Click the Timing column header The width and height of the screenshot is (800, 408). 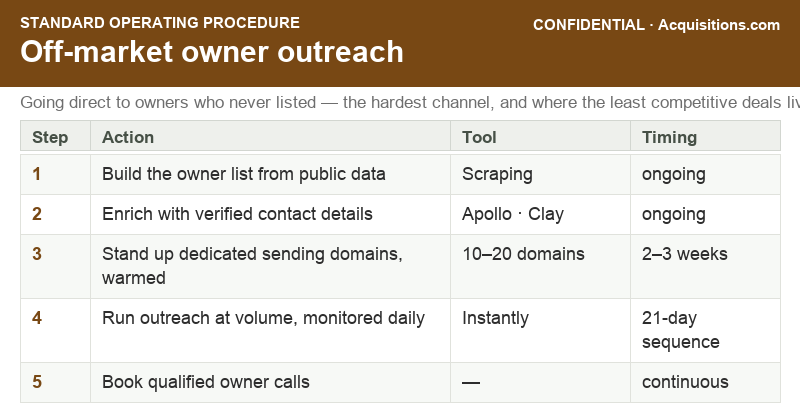(x=706, y=137)
